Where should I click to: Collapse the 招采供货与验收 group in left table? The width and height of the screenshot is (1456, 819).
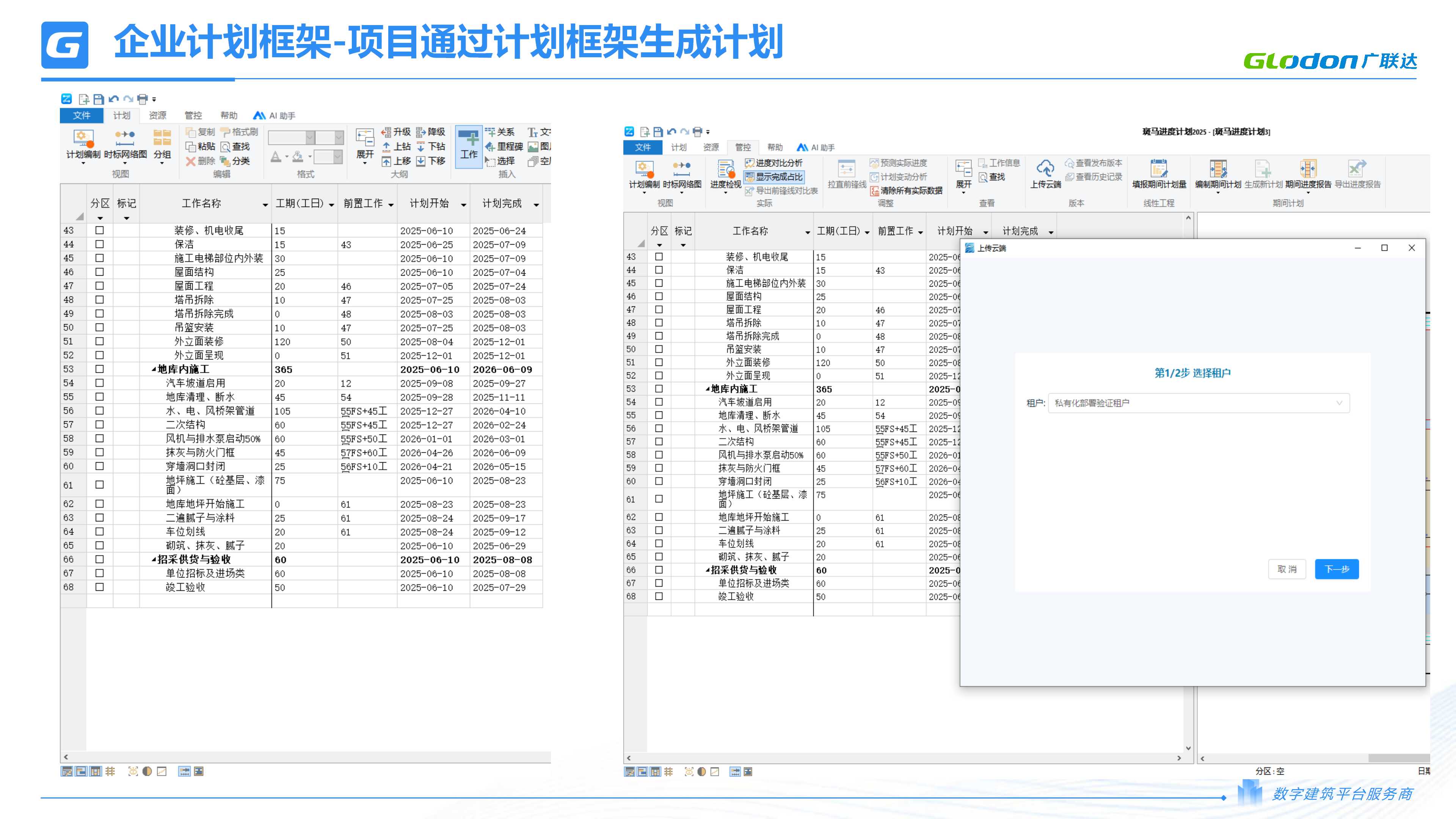(154, 560)
